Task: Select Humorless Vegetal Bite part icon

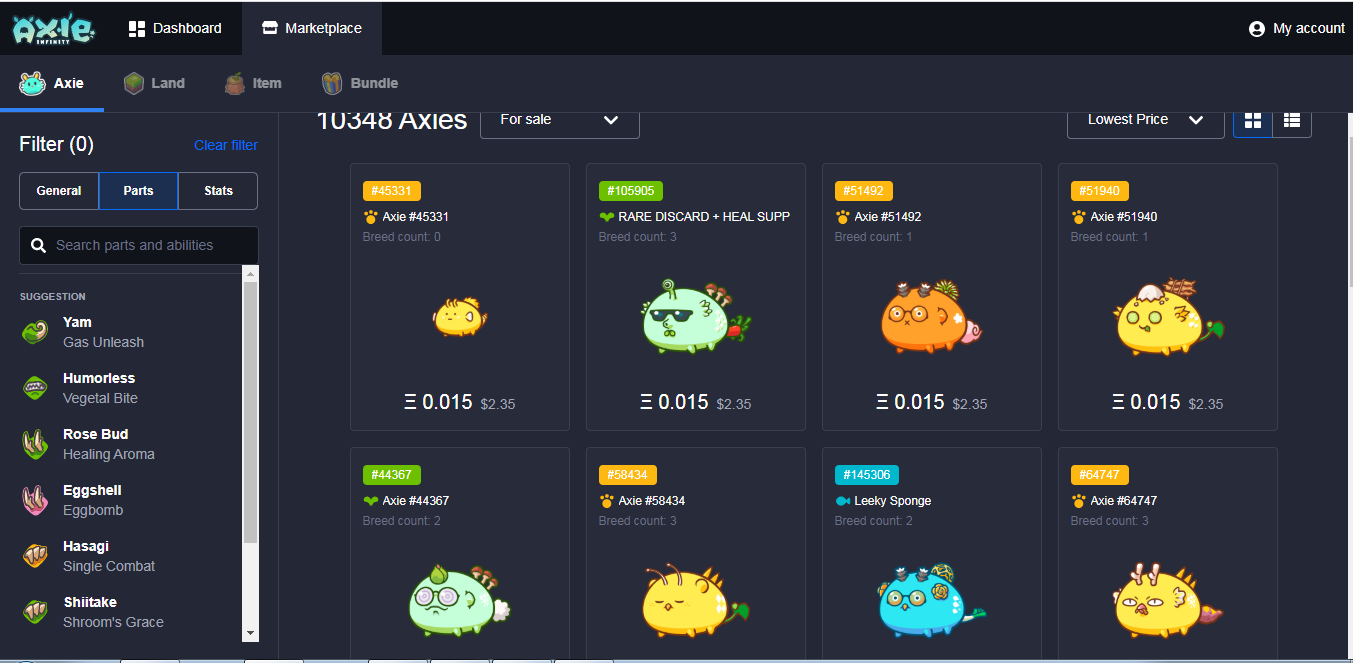Action: point(35,388)
